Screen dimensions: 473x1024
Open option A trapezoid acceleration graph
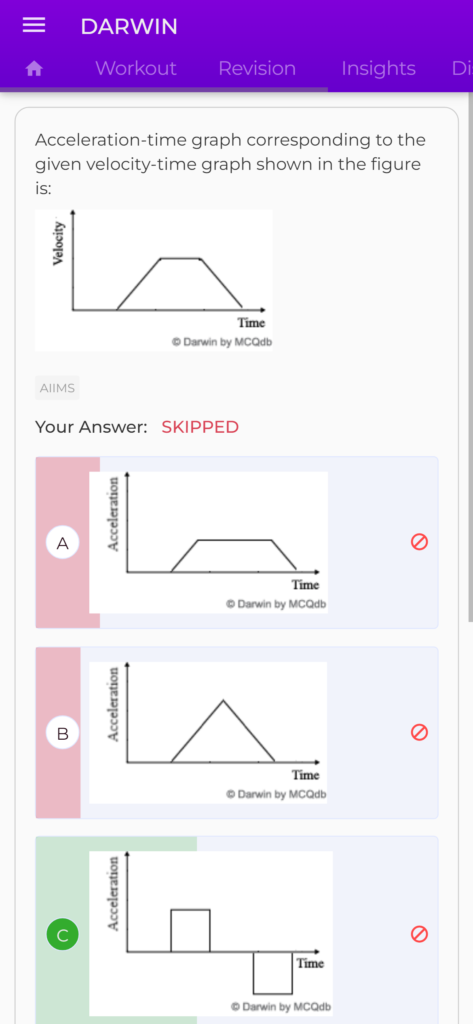tap(208, 542)
